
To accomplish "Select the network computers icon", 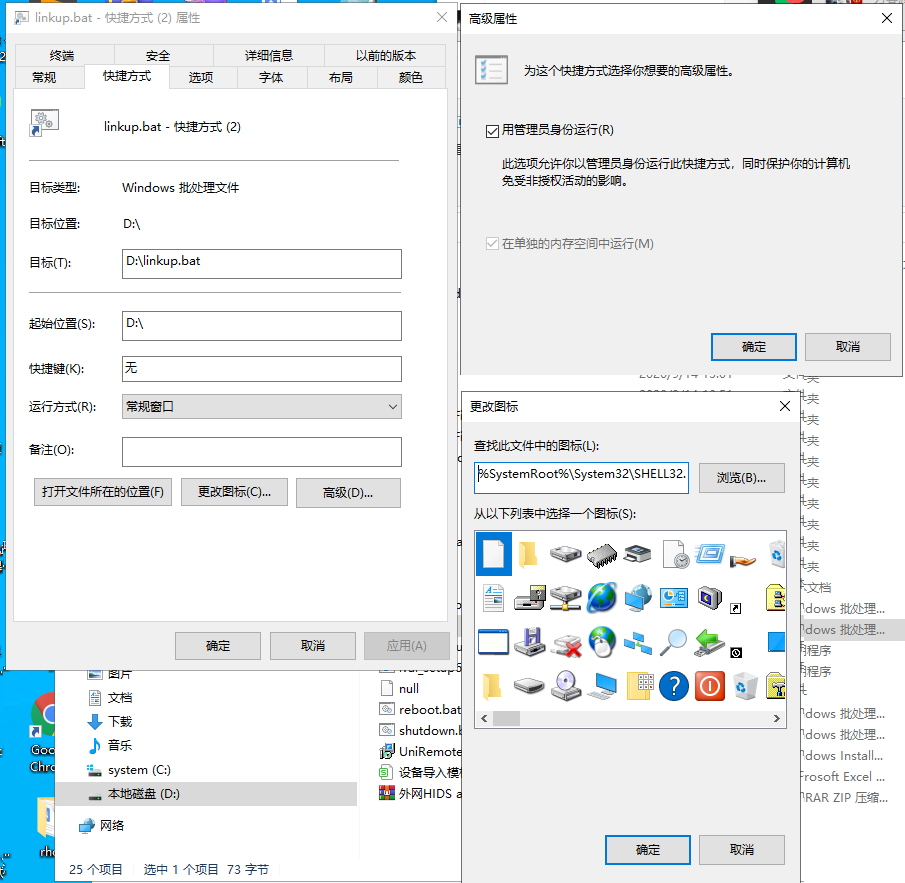I will coord(638,643).
